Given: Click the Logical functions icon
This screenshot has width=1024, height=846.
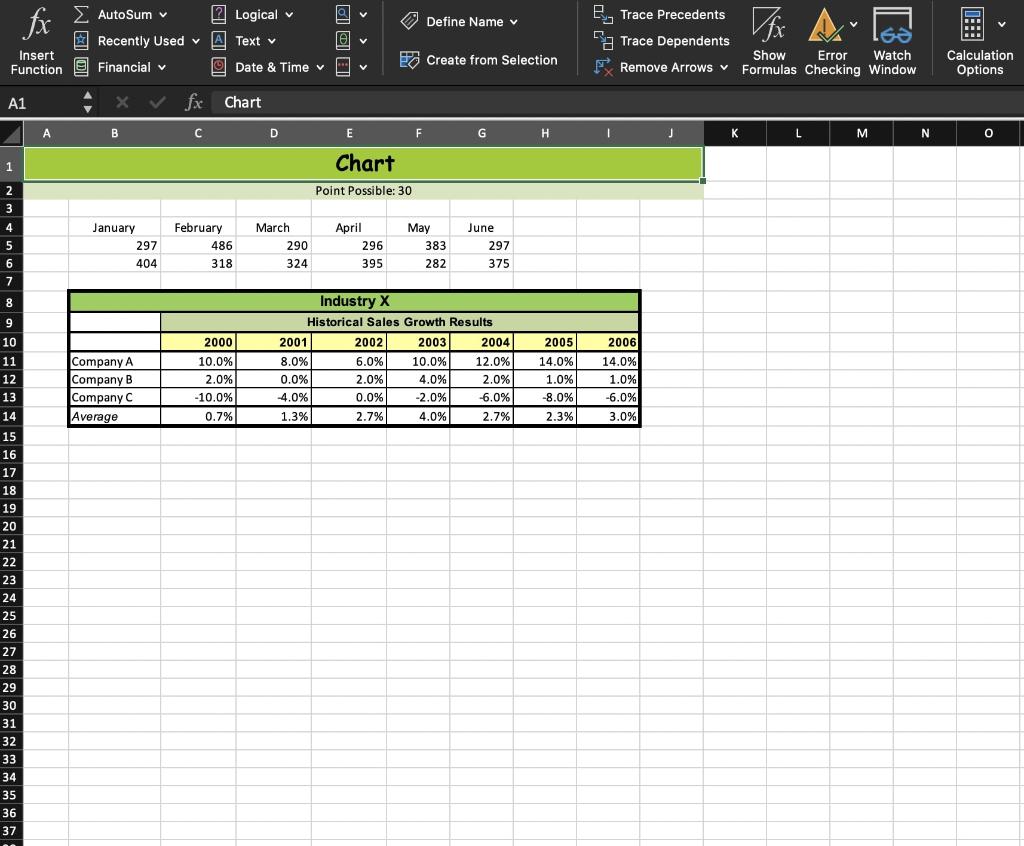Looking at the screenshot, I should (x=219, y=14).
